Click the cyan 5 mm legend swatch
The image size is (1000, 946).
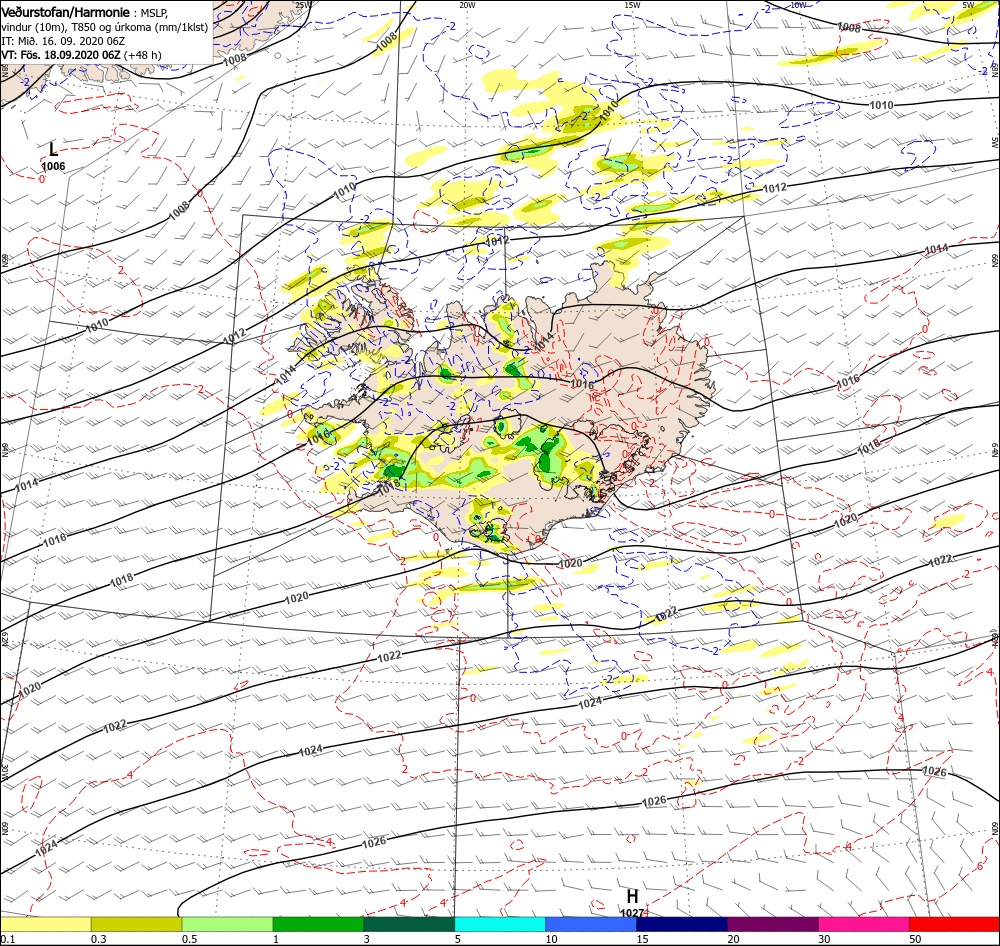[x=500, y=924]
